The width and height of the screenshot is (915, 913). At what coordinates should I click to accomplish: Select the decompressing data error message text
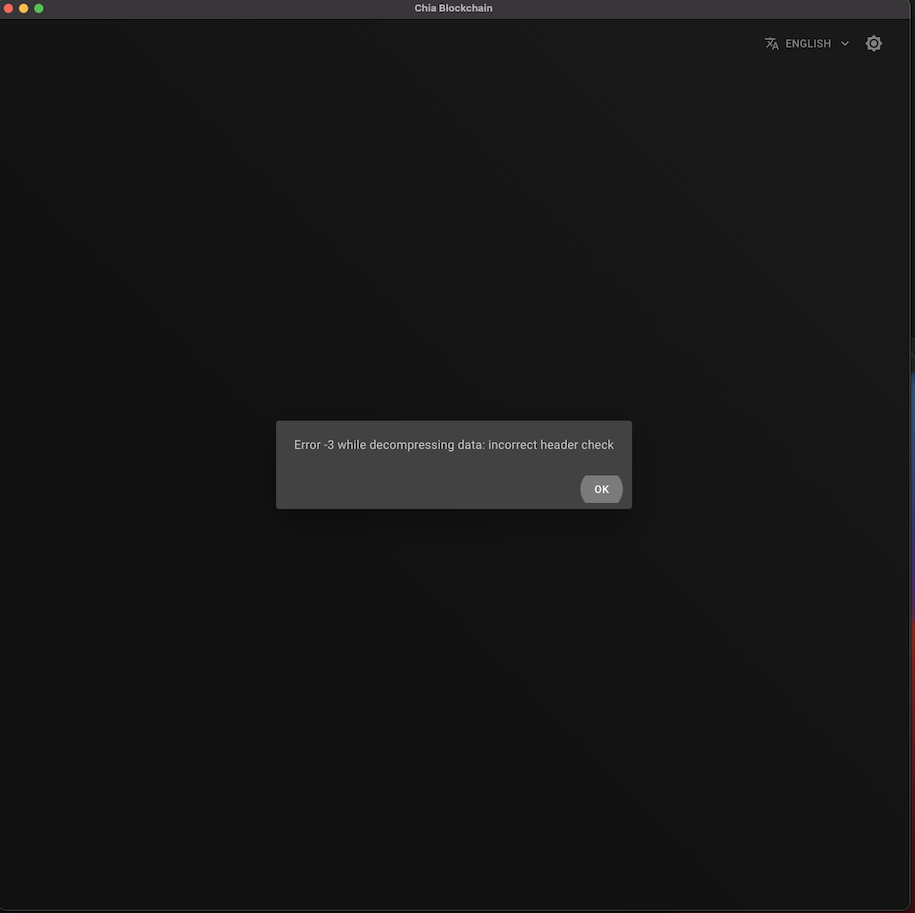(x=453, y=445)
